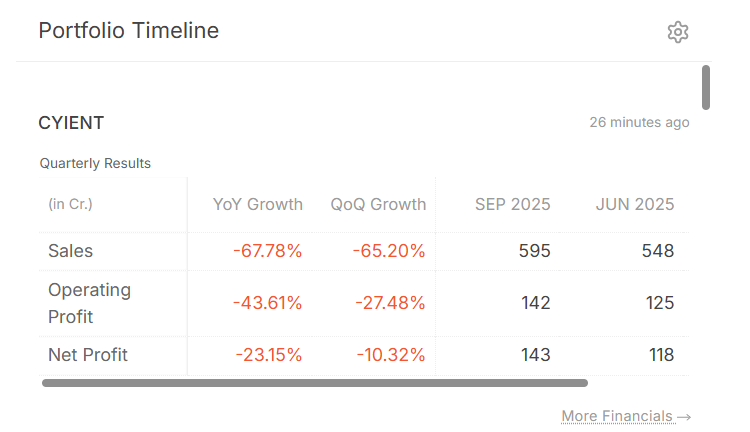Select the Sales row label
The width and height of the screenshot is (750, 432).
70,251
